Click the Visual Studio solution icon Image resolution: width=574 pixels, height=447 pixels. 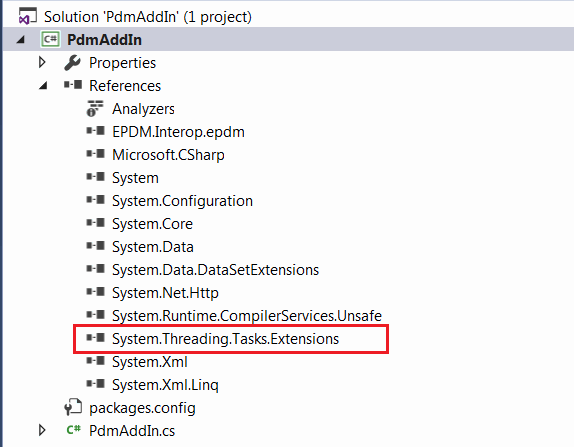(27, 16)
